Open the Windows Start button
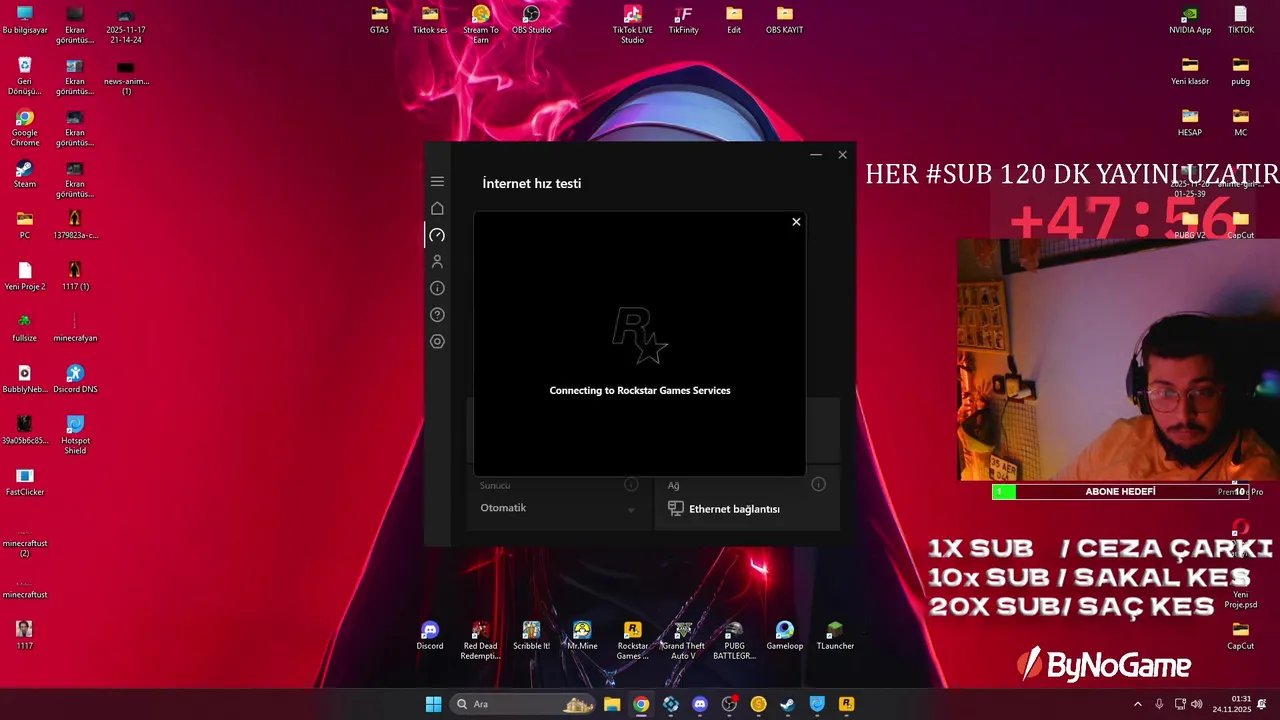 pos(433,704)
